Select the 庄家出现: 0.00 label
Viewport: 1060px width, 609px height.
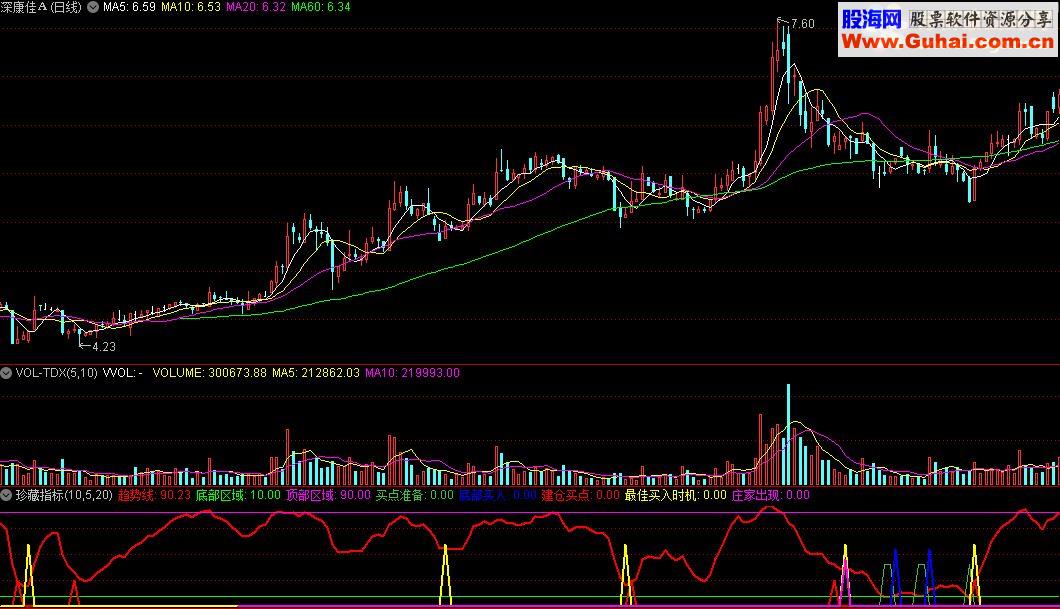pos(771,495)
